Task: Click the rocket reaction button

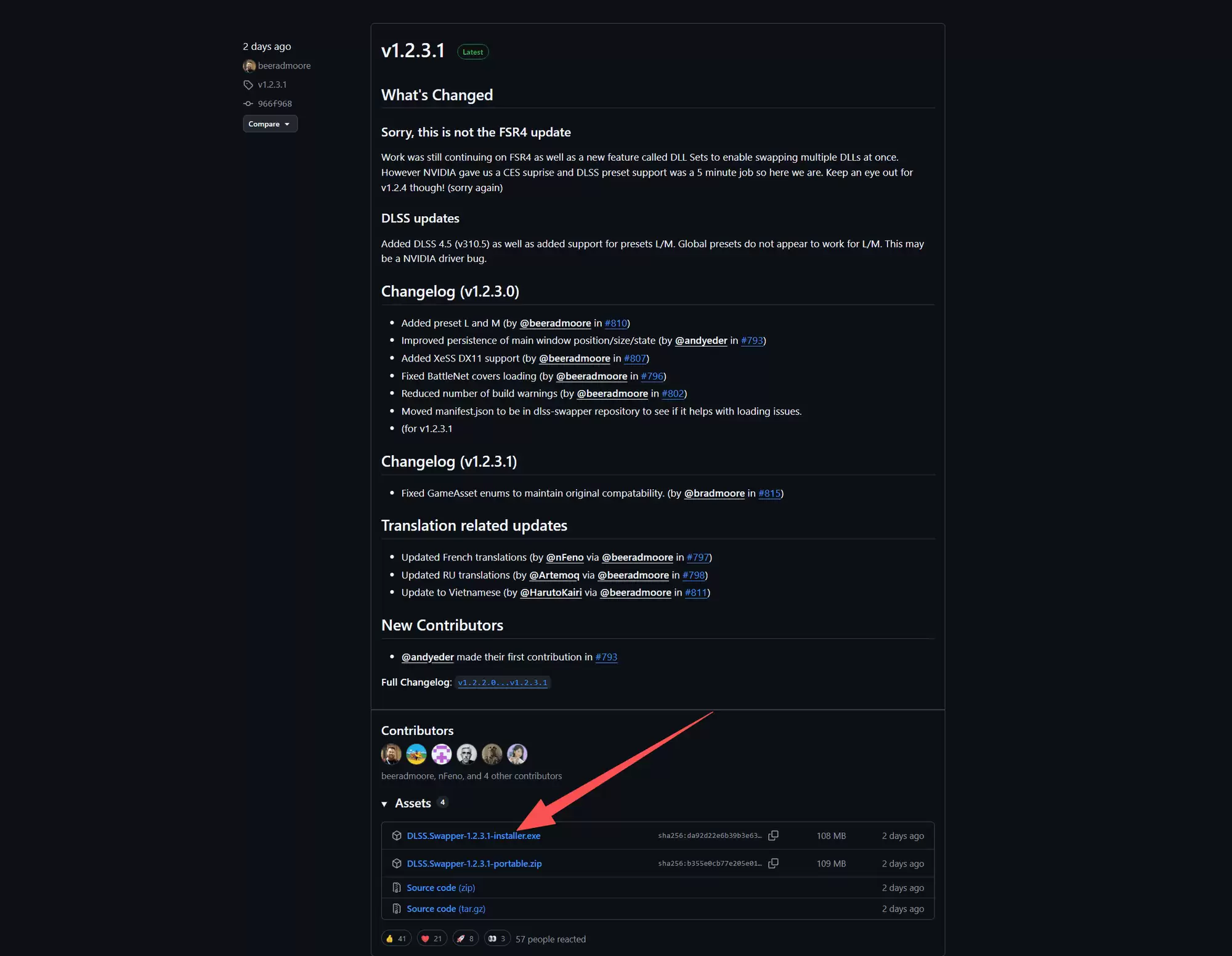Action: (465, 939)
